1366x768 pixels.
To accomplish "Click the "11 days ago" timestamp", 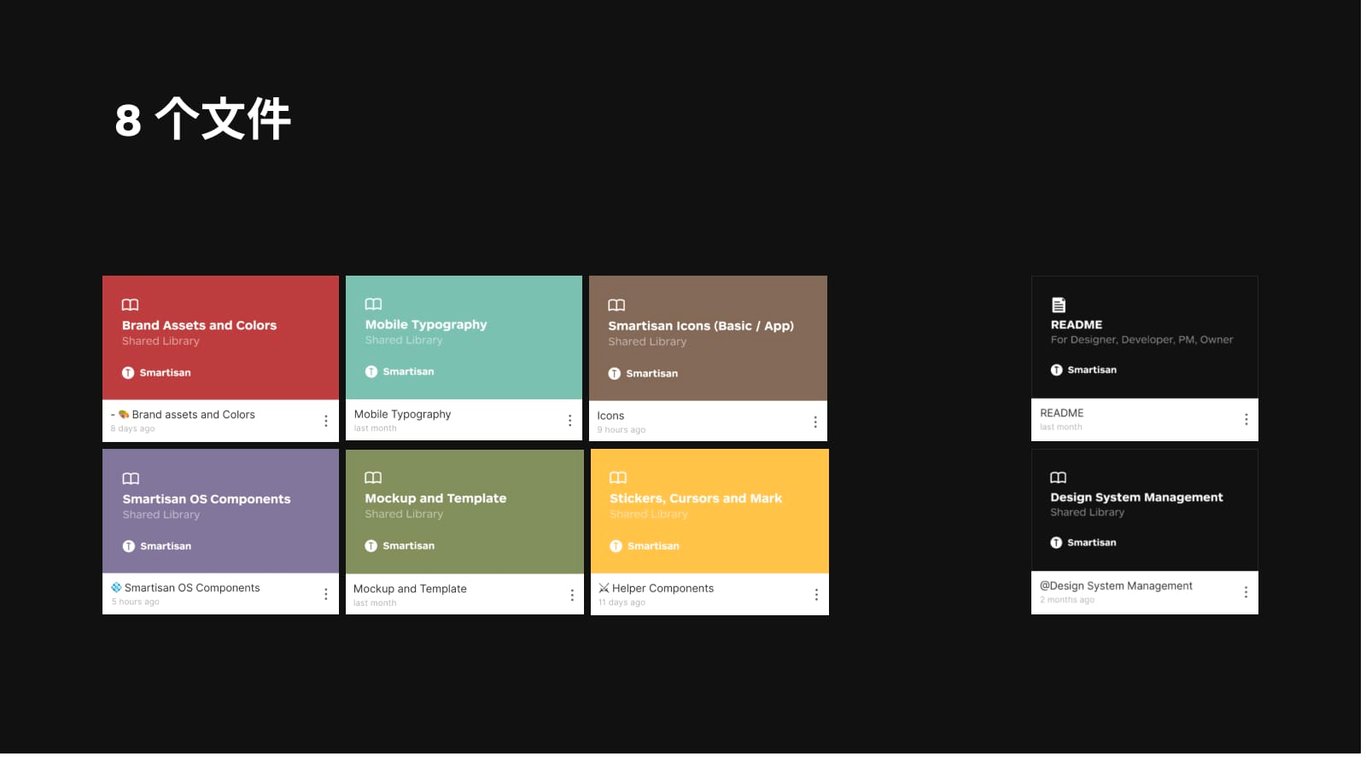I will click(622, 603).
